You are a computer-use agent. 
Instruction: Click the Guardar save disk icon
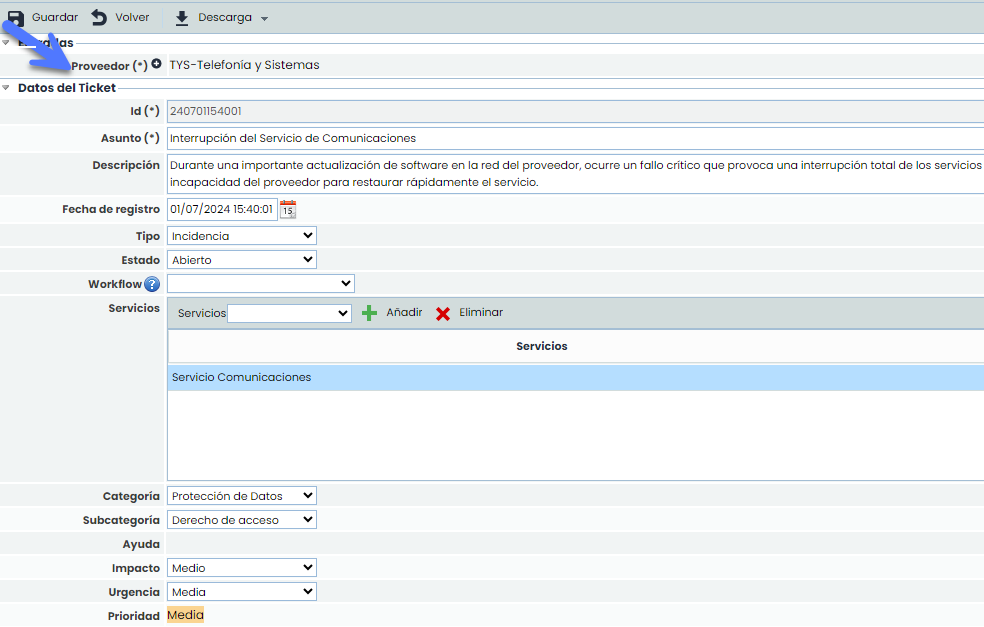pos(16,18)
